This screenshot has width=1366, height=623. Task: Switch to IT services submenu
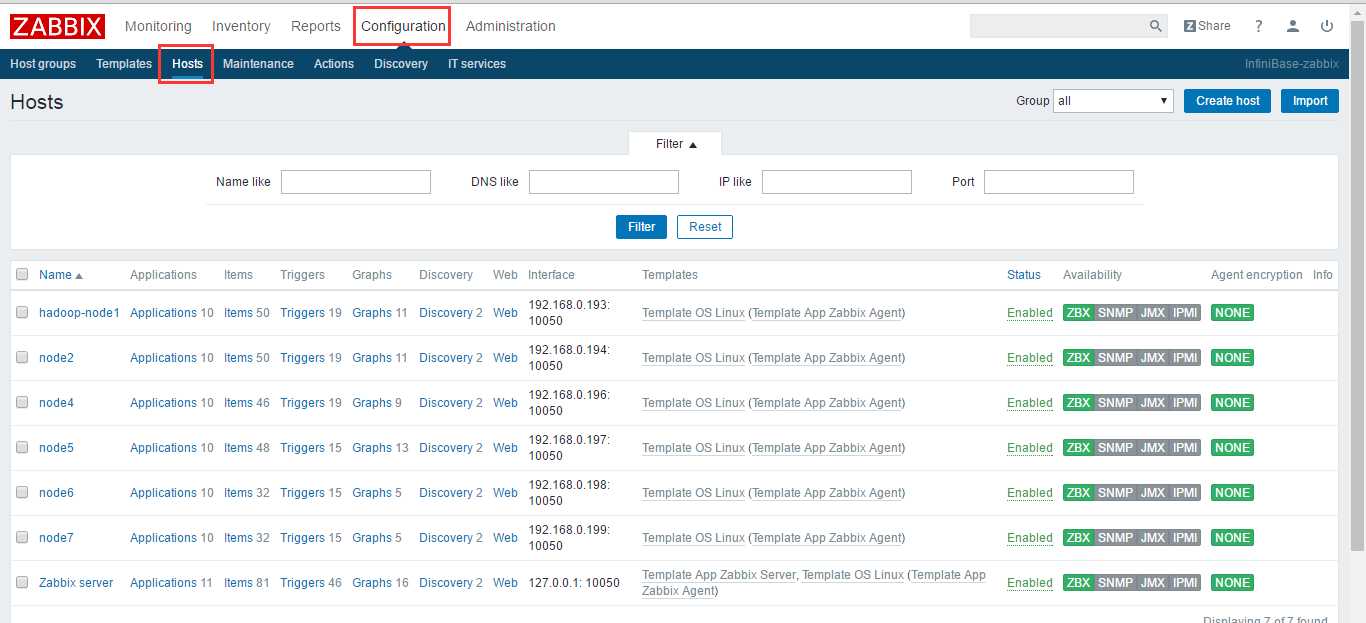click(x=477, y=64)
